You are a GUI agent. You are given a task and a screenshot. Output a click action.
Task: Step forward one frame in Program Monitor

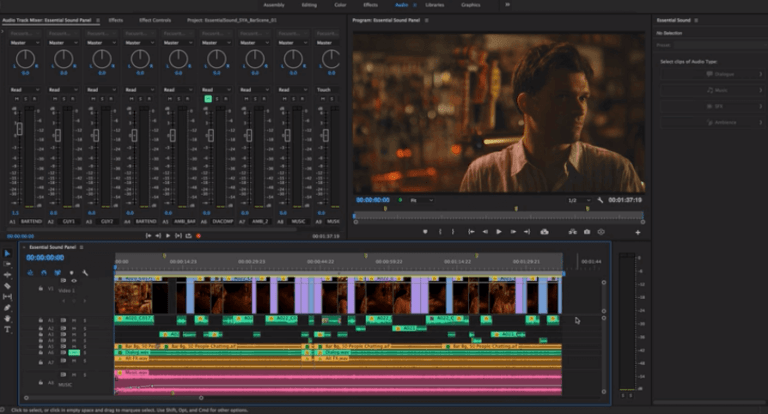(513, 232)
